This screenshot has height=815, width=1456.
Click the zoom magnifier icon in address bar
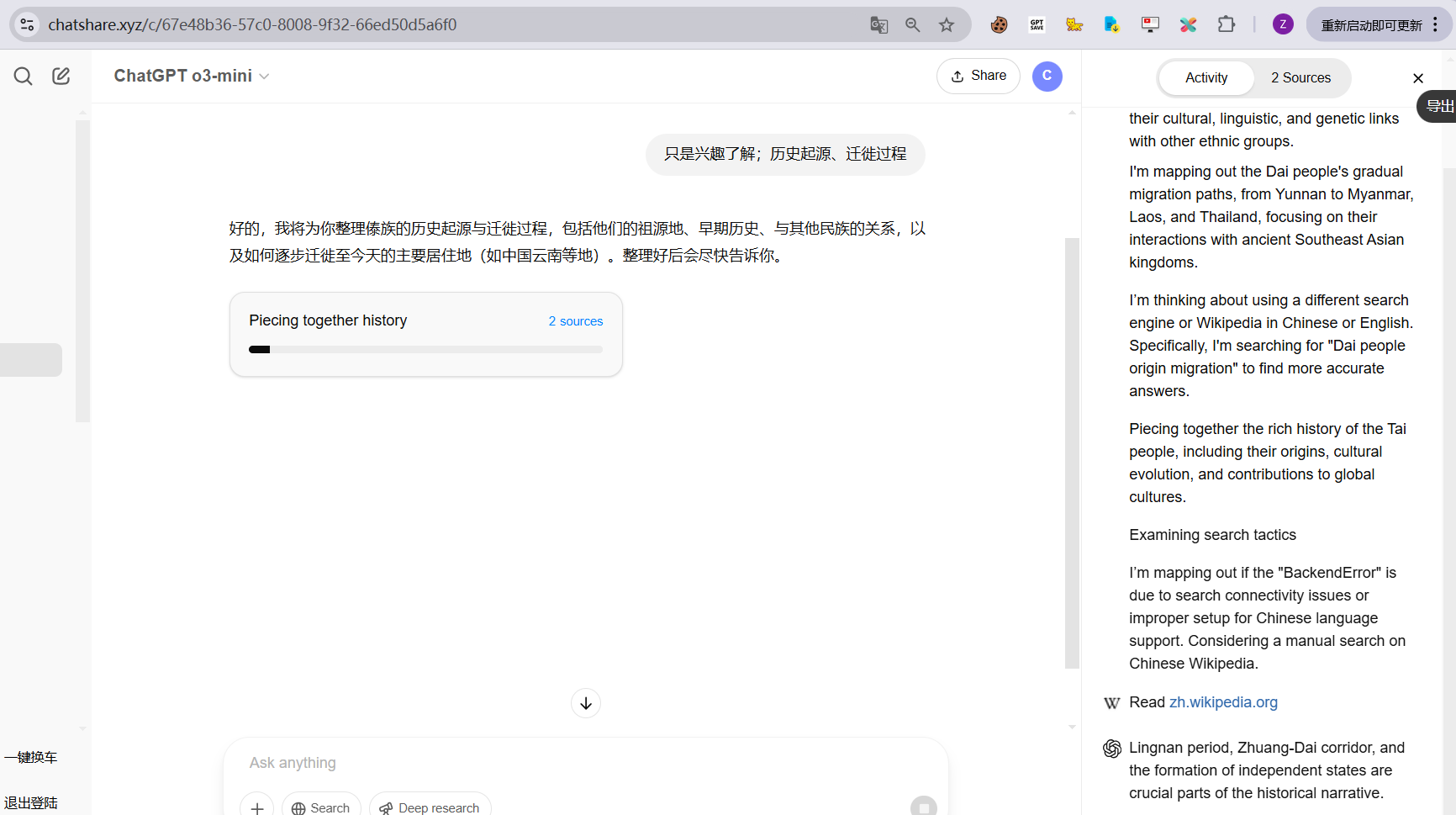click(x=913, y=25)
